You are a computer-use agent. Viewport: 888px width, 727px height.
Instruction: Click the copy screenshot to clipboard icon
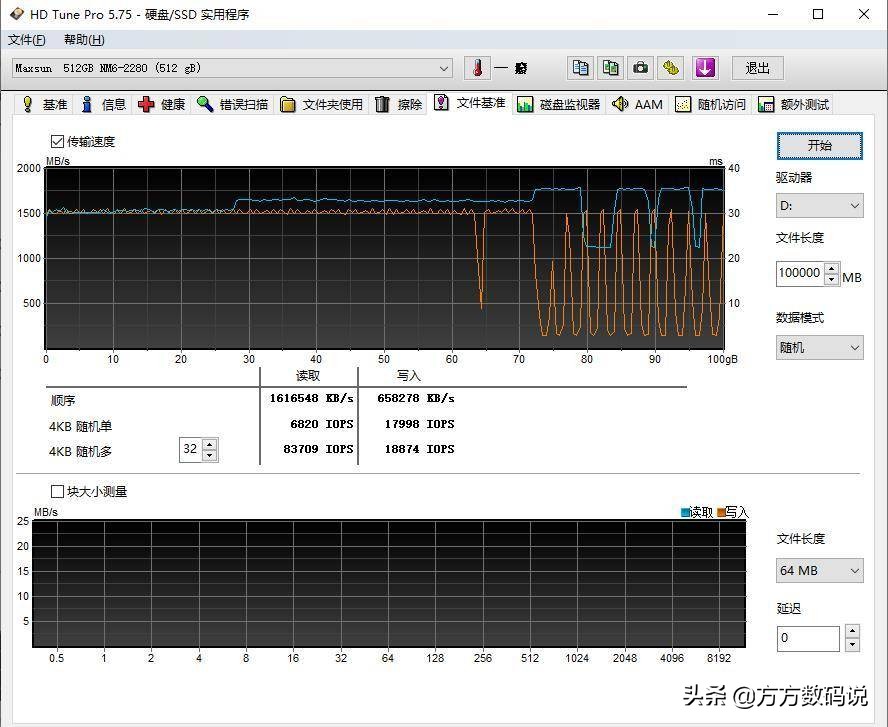point(610,68)
